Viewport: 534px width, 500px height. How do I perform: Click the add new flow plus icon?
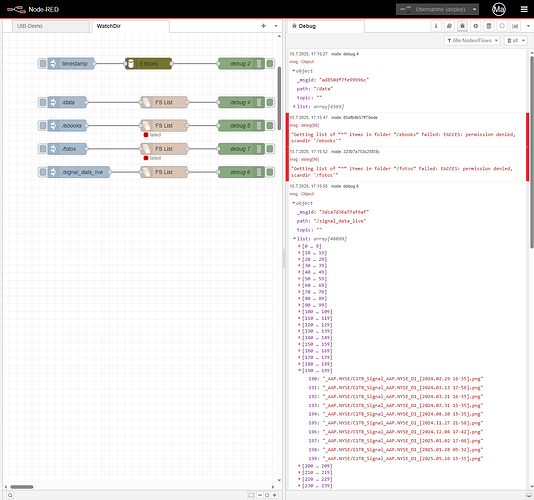(x=263, y=26)
